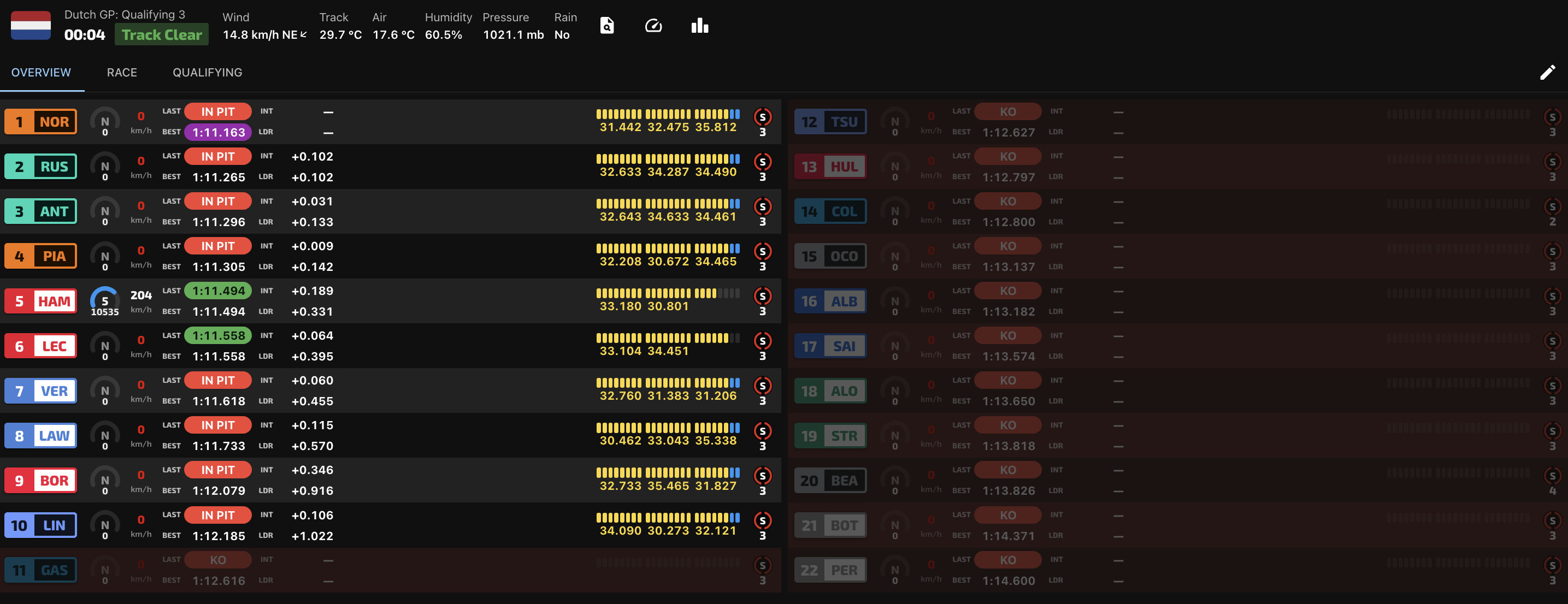Click the humidity value 60.5%
Viewport: 1568px width, 604px height.
click(444, 34)
